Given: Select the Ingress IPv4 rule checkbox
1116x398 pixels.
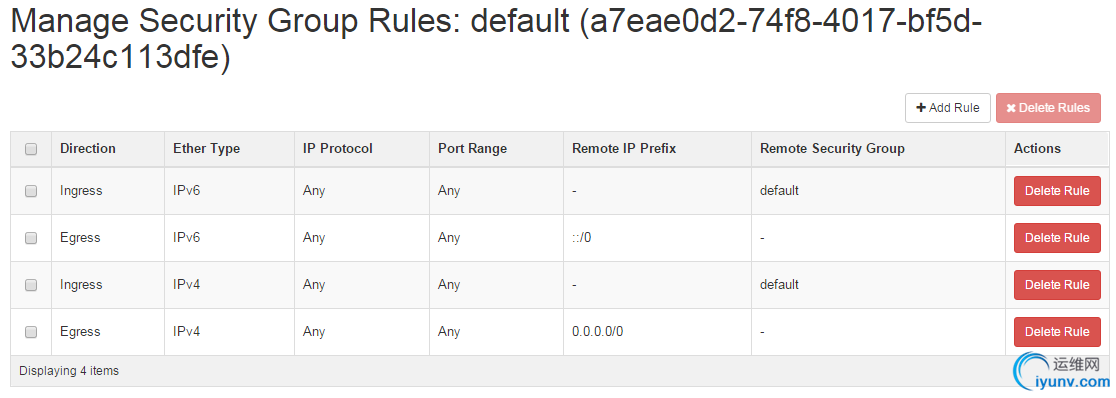Looking at the screenshot, I should coord(31,285).
